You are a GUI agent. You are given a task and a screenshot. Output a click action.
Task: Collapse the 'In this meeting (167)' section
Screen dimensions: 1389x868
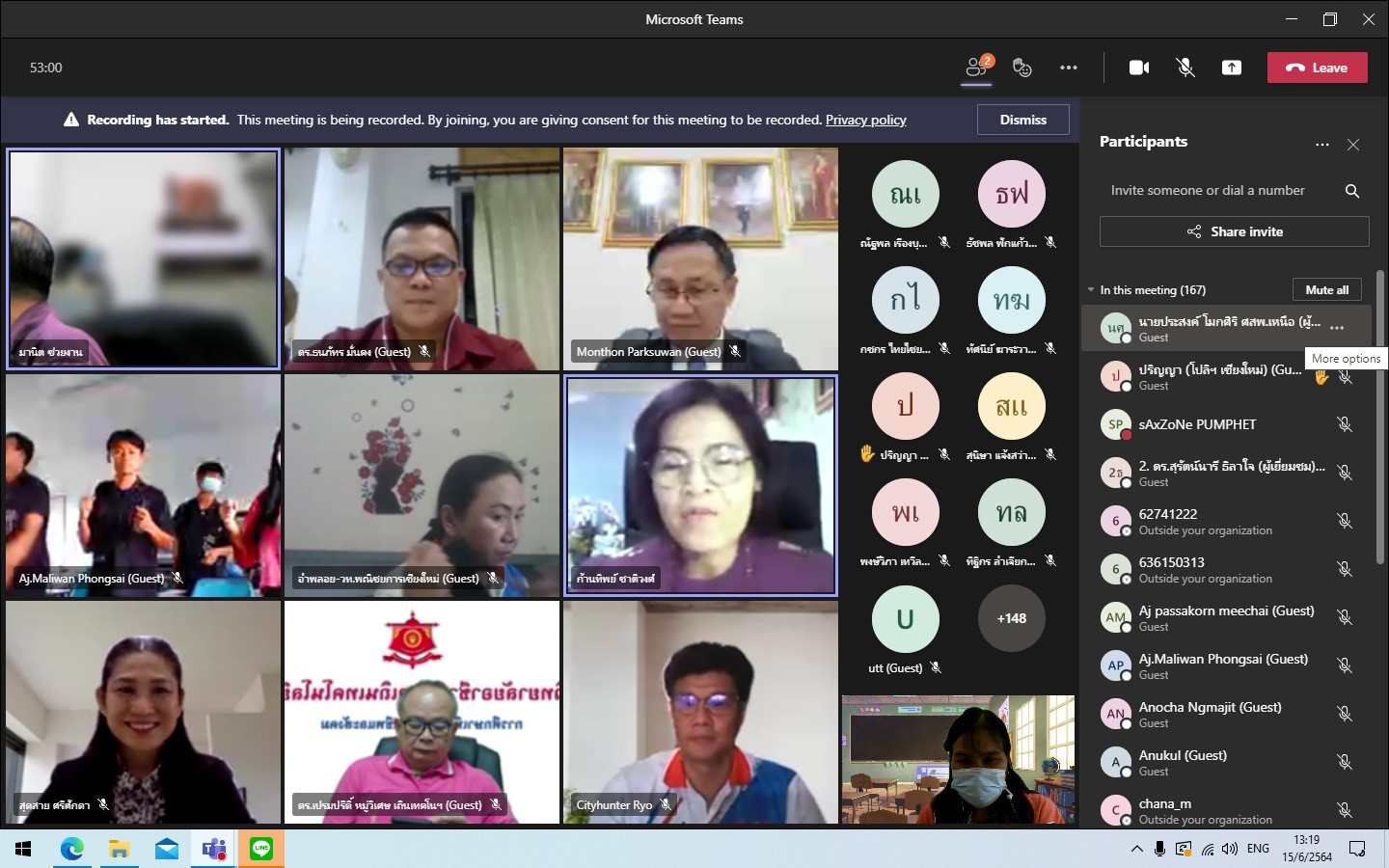(x=1091, y=290)
